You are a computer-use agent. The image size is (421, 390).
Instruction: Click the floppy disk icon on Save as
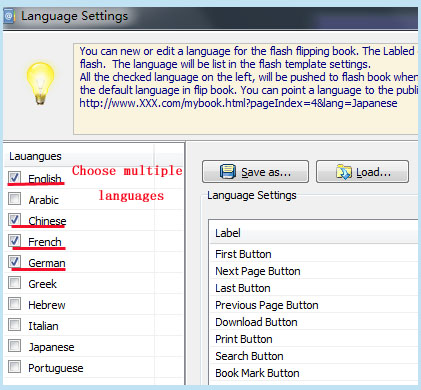[x=228, y=172]
